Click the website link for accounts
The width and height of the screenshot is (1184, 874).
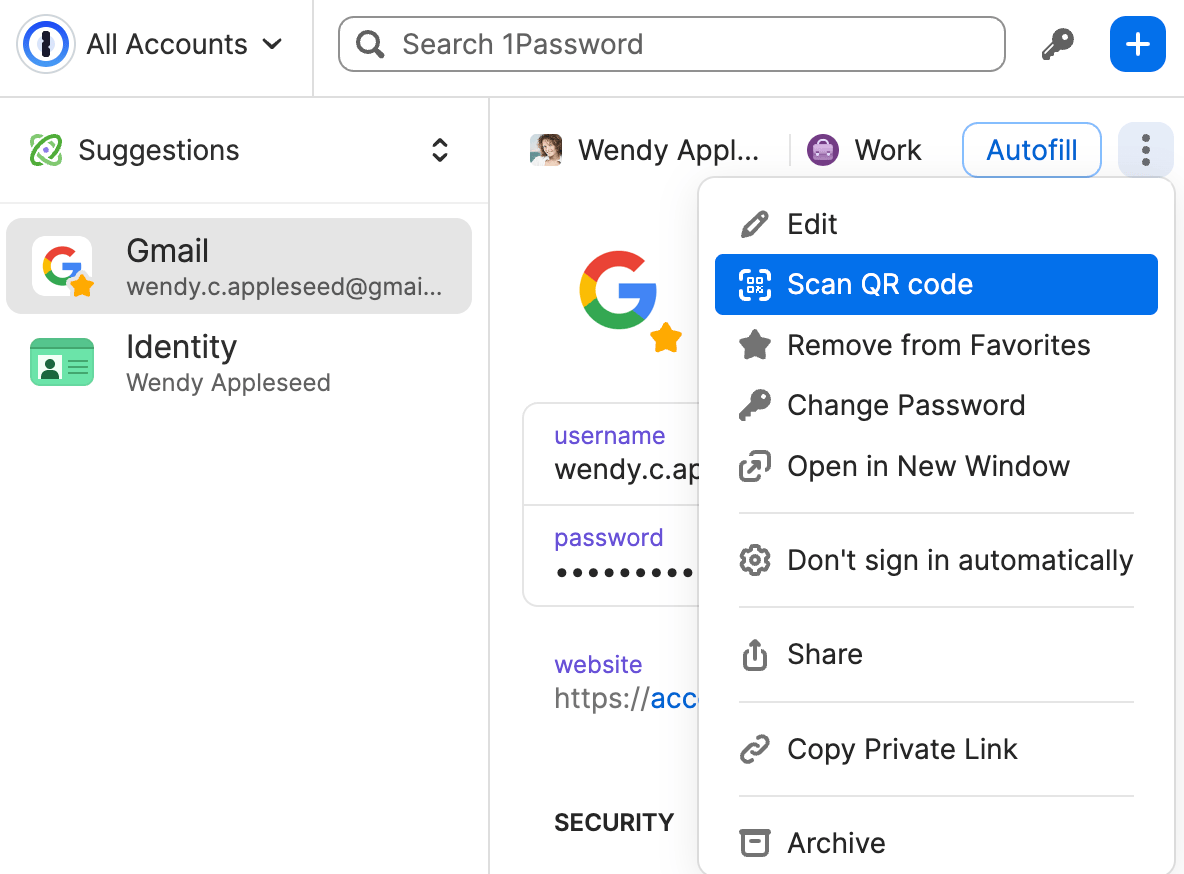[675, 698]
